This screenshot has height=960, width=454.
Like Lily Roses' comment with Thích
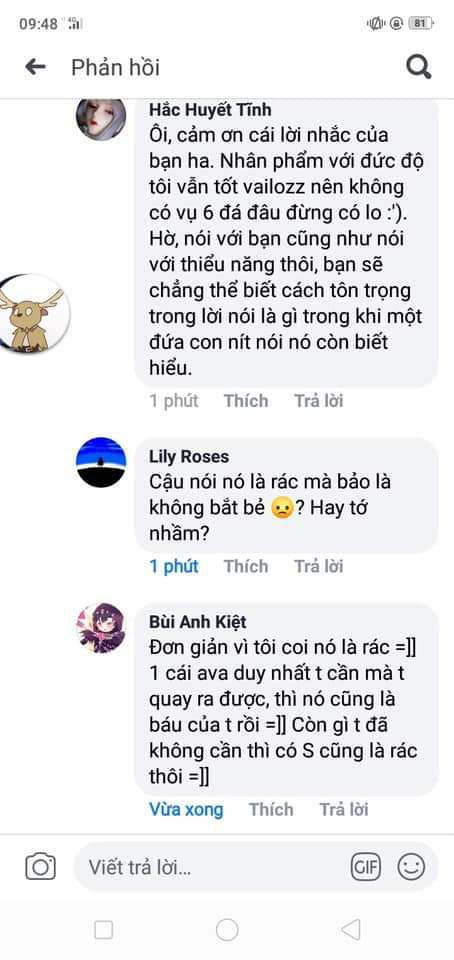[x=246, y=566]
